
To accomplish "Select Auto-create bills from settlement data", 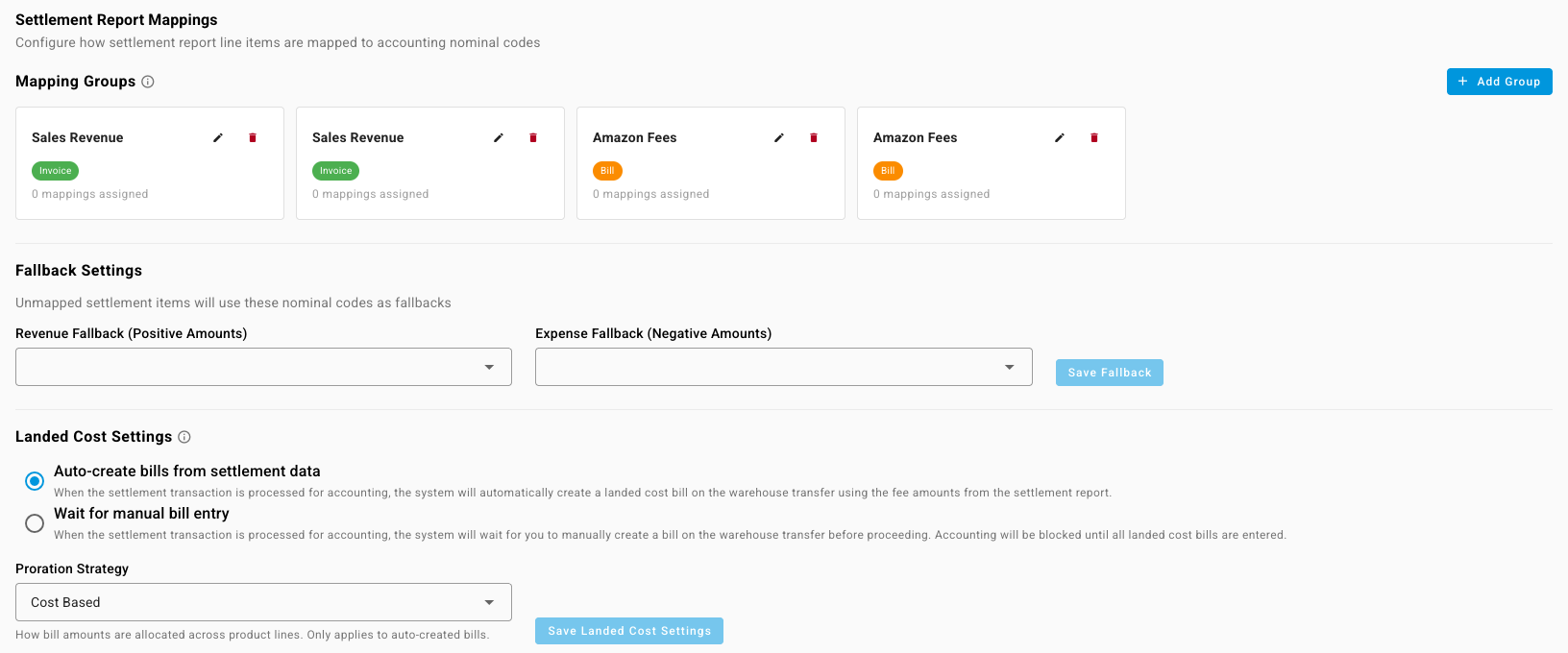I will pos(35,481).
